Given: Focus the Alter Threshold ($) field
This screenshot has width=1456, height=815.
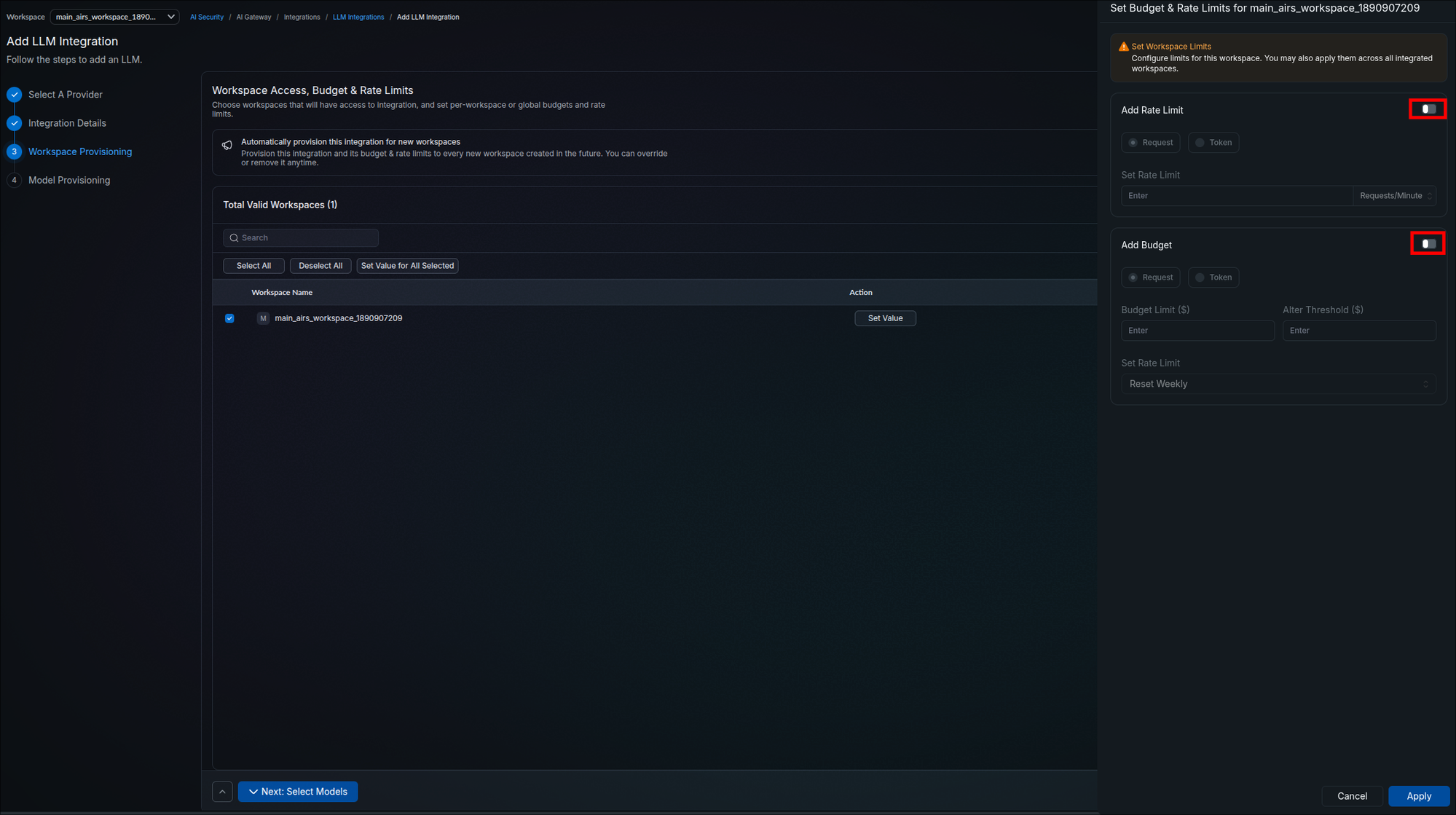Looking at the screenshot, I should 1359,331.
